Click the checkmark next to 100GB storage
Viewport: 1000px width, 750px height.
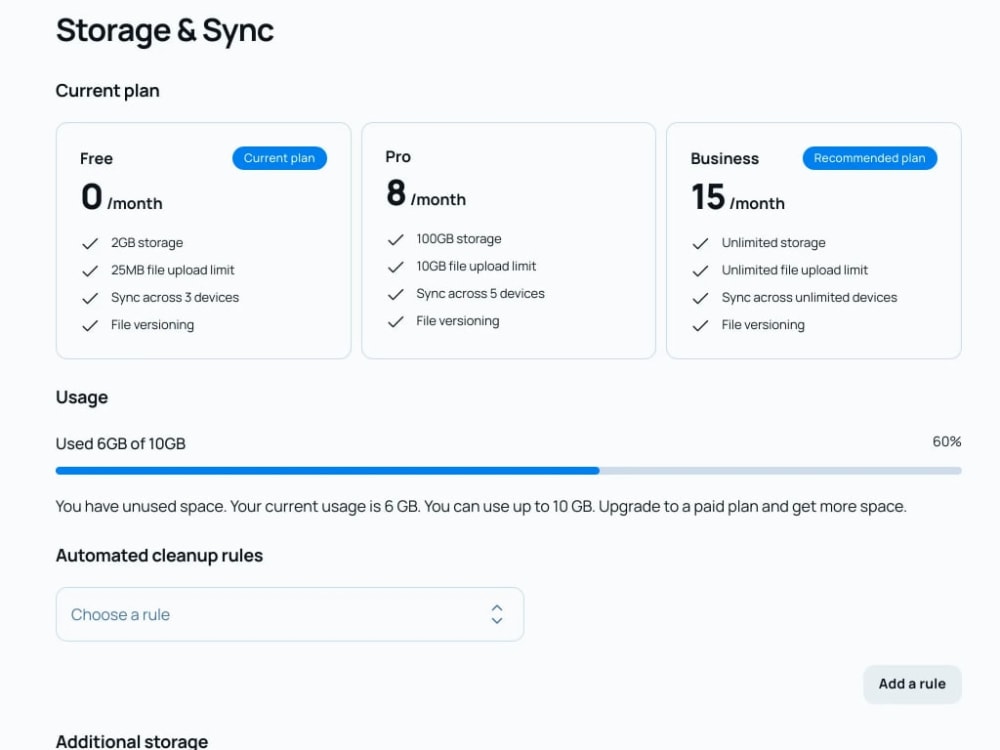396,239
